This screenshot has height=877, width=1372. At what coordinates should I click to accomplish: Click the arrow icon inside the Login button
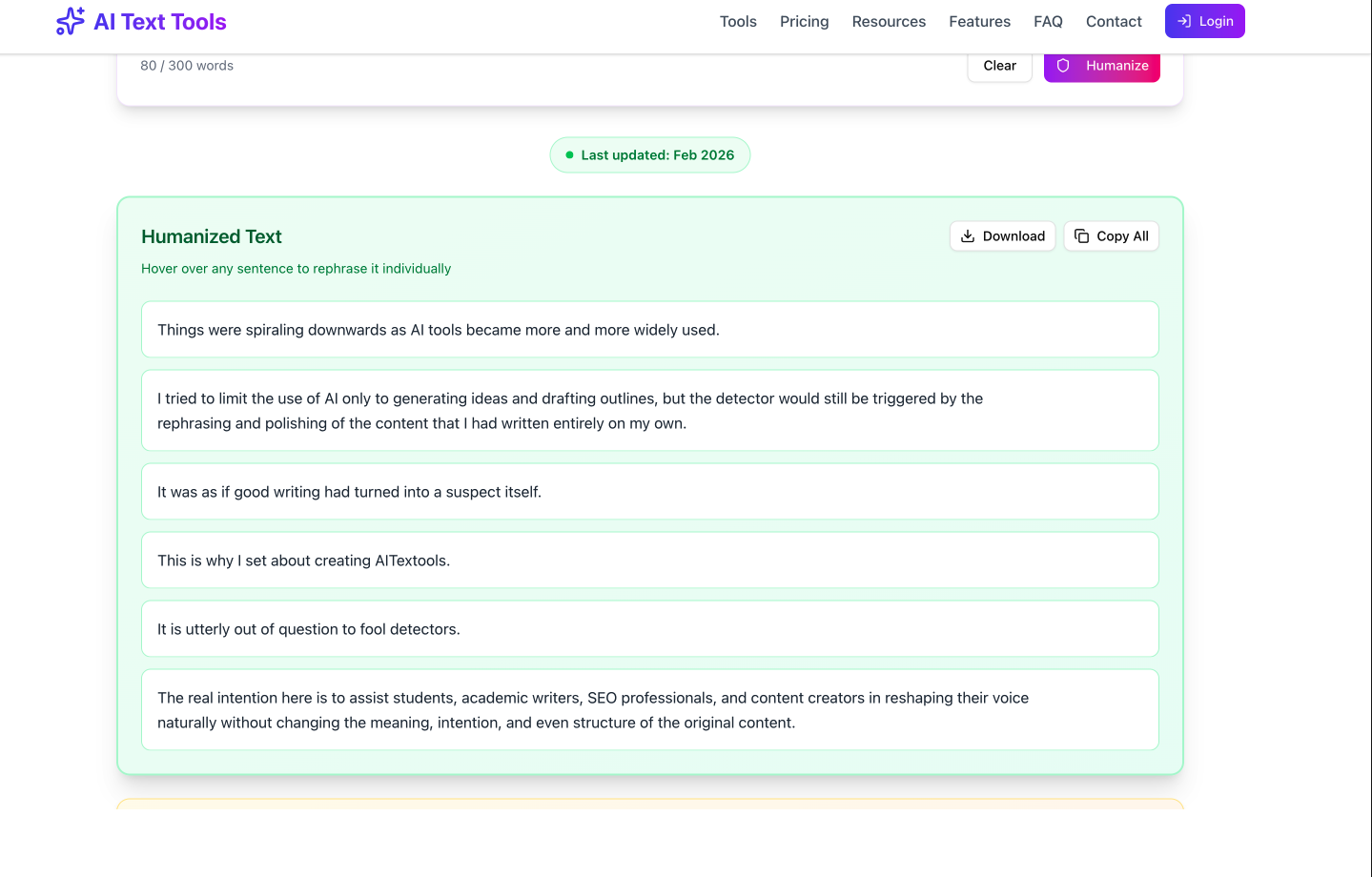pos(1185,20)
